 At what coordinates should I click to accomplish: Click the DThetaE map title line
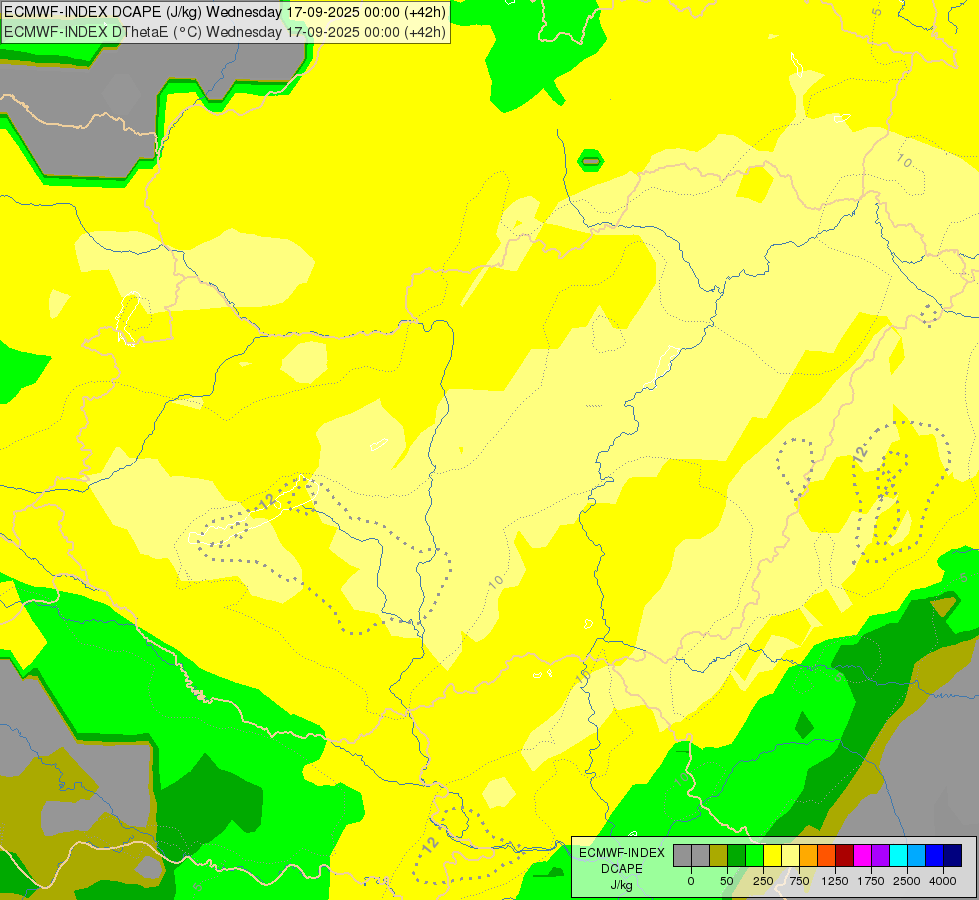225,32
